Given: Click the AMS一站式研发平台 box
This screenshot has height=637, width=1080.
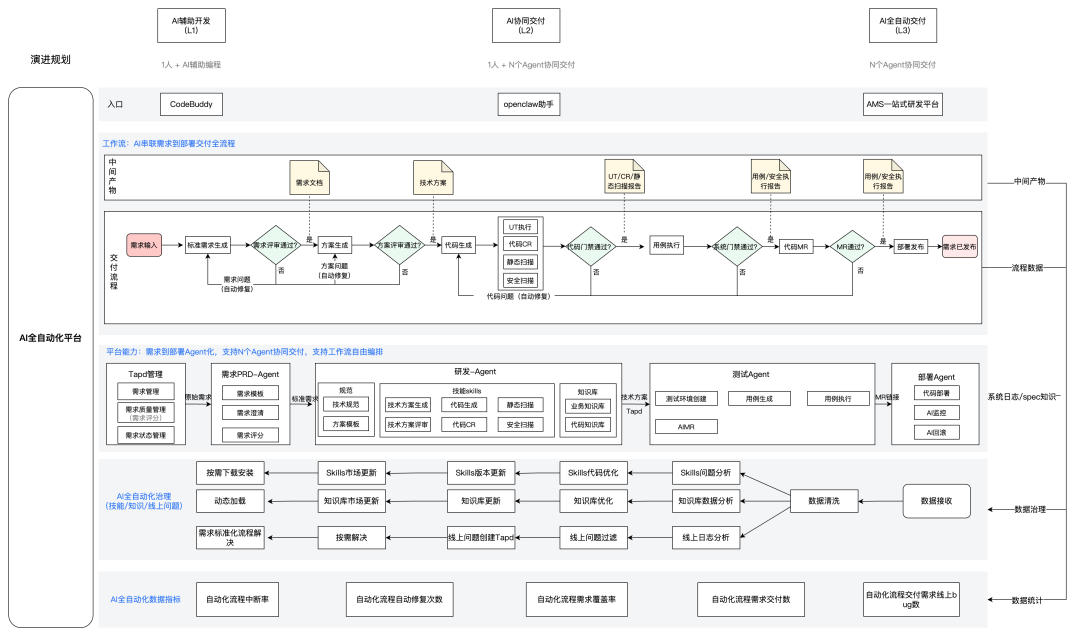Looking at the screenshot, I should (x=903, y=104).
